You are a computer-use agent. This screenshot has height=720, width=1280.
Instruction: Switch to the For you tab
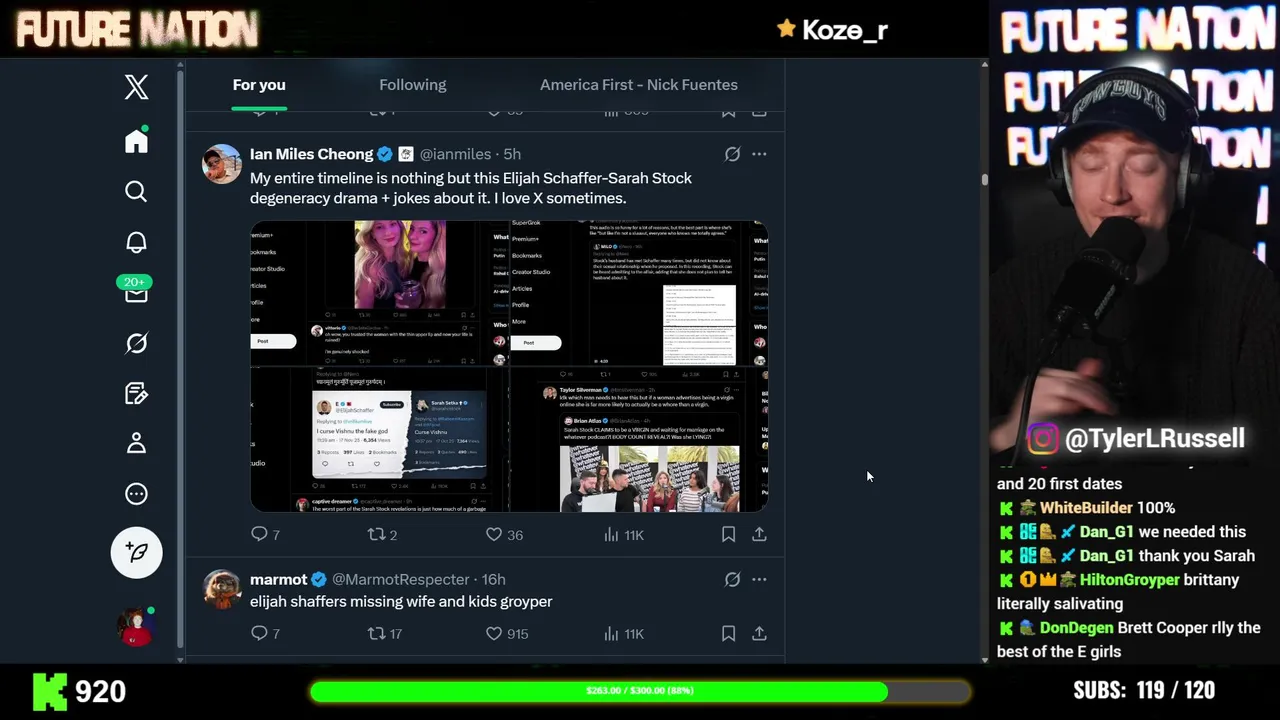click(x=259, y=85)
